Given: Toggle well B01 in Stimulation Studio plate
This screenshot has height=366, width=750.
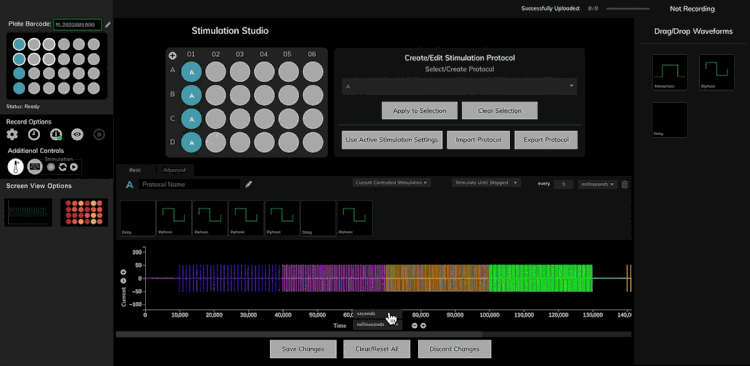Looking at the screenshot, I should click(x=191, y=96).
